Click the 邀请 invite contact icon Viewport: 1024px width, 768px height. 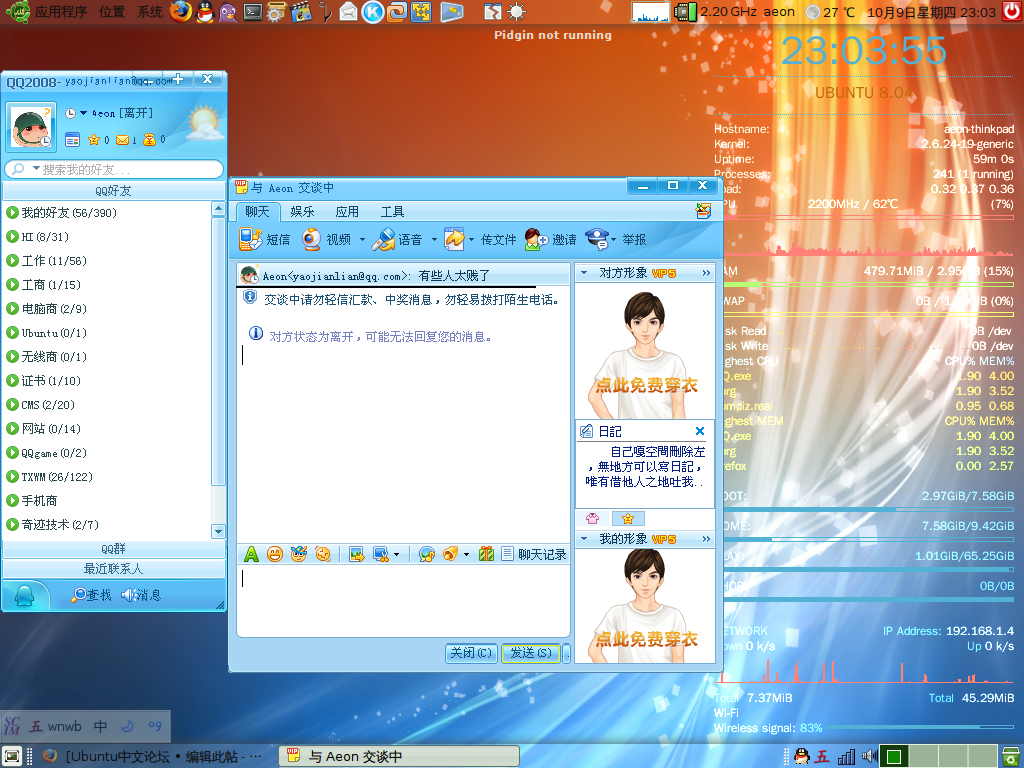click(536, 240)
